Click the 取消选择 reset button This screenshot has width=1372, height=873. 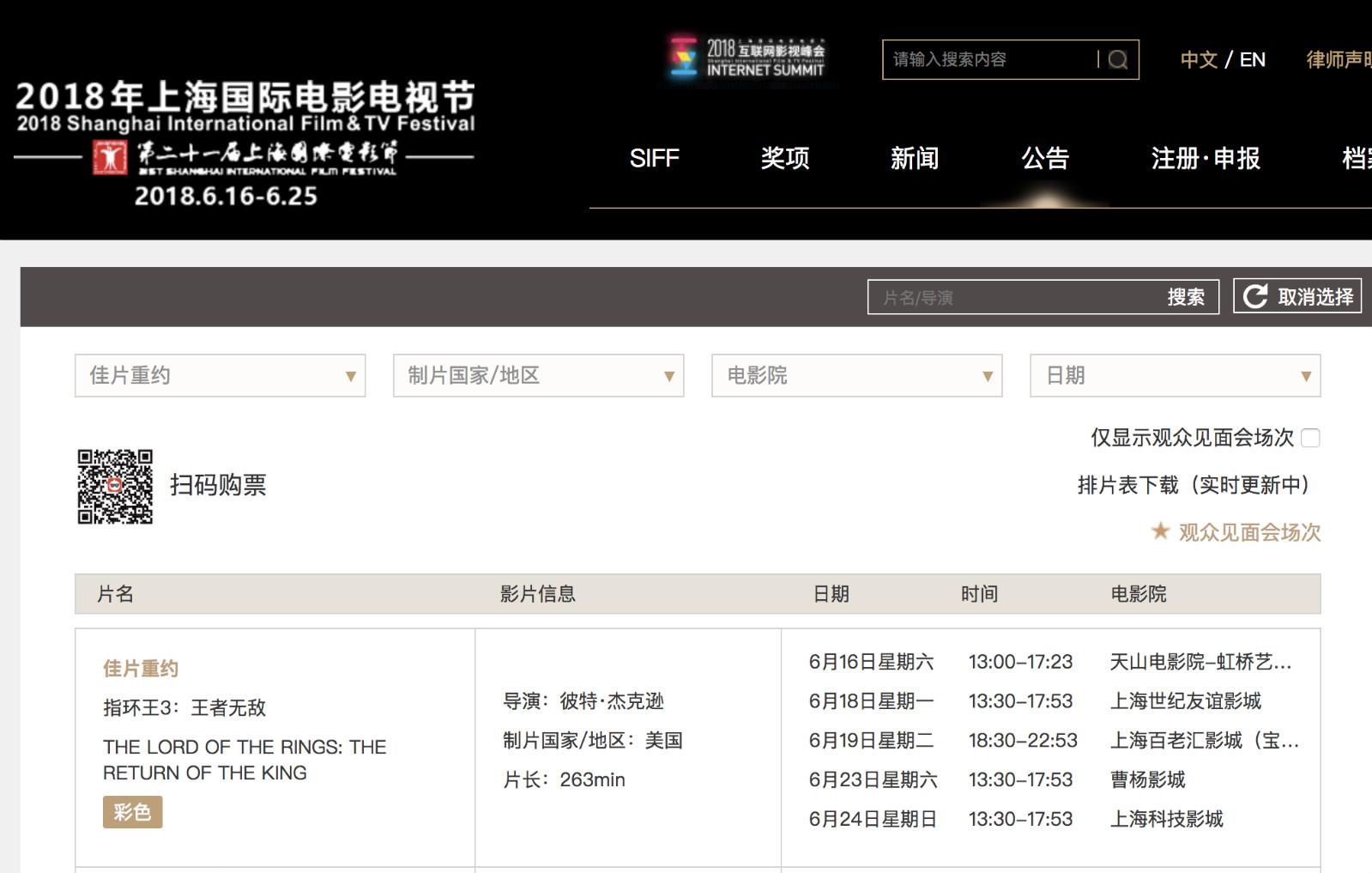[x=1297, y=296]
